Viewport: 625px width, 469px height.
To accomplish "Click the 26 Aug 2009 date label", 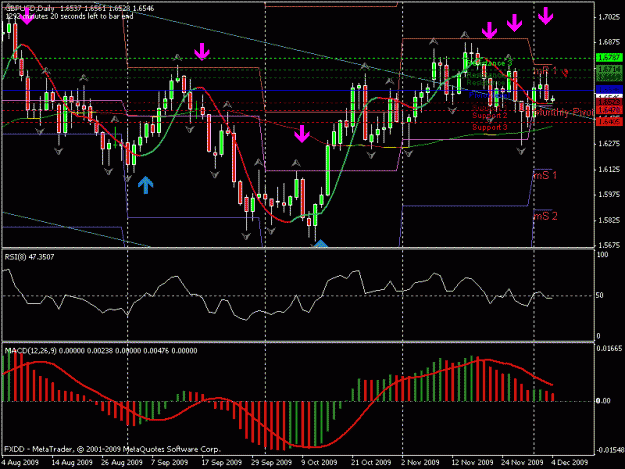I will click(122, 462).
